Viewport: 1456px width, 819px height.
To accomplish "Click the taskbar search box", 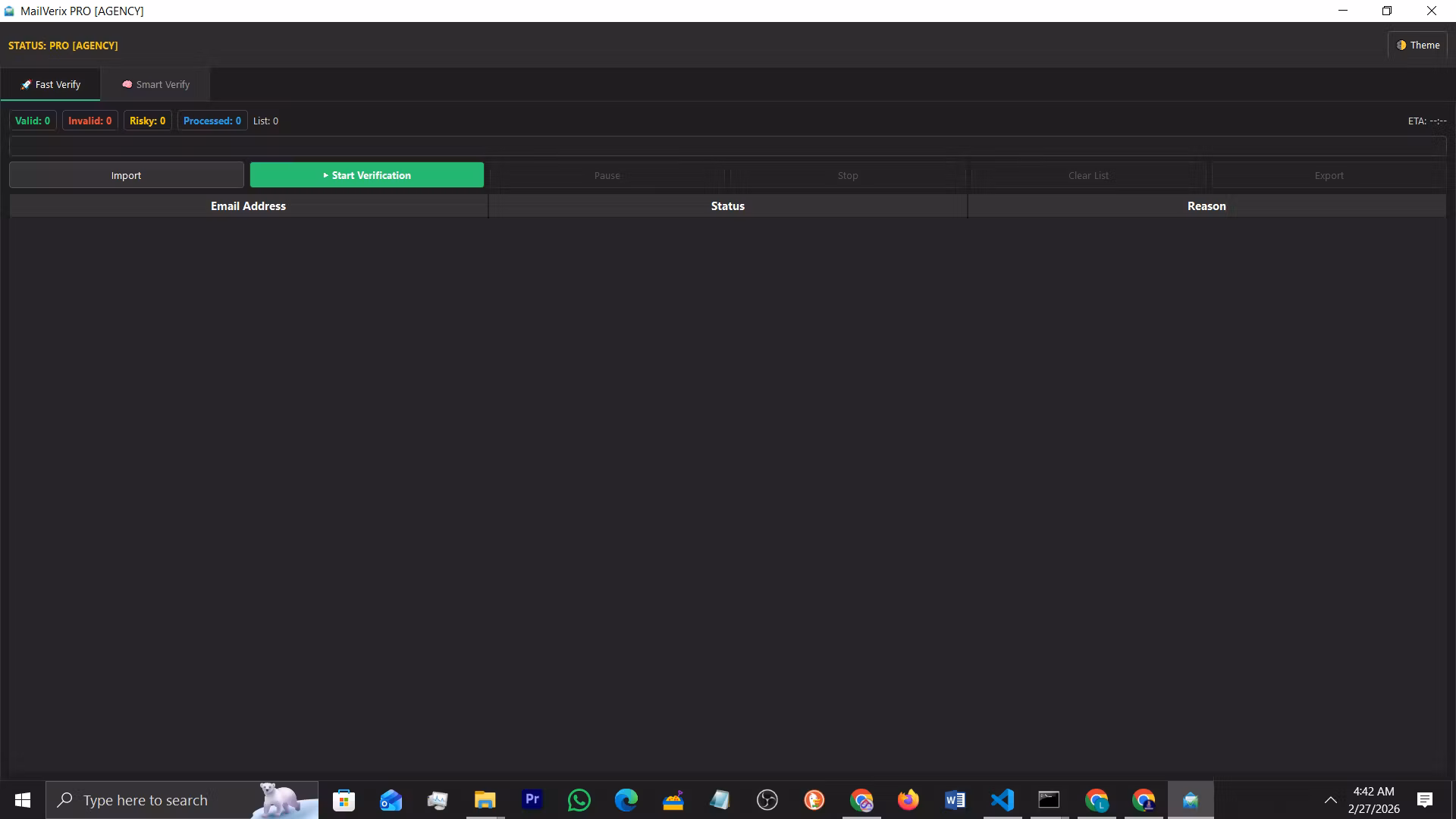I will pyautogui.click(x=182, y=800).
